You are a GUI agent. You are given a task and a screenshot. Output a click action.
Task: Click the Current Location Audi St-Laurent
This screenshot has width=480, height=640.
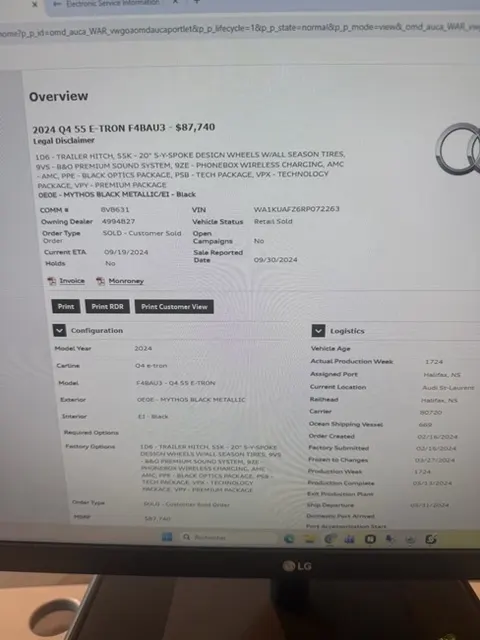click(448, 387)
